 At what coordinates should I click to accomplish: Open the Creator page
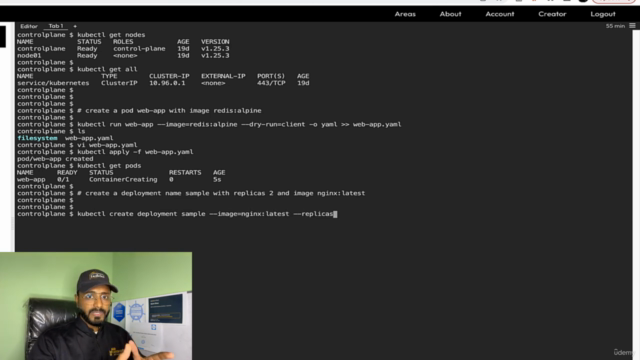pos(552,14)
